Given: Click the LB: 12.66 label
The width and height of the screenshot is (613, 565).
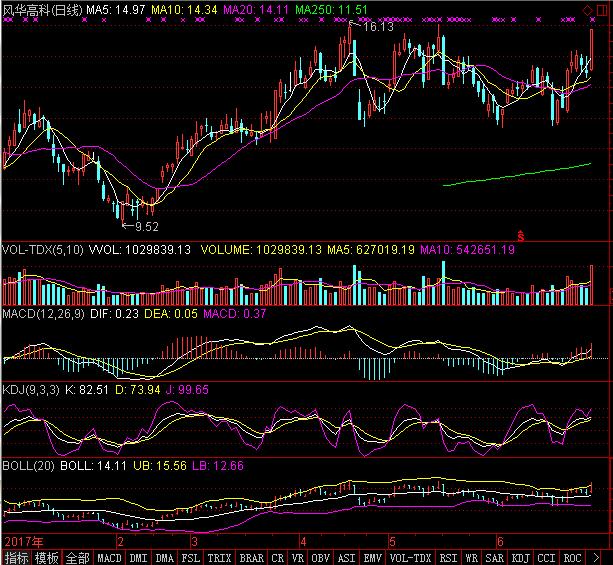Looking at the screenshot, I should pos(218,466).
